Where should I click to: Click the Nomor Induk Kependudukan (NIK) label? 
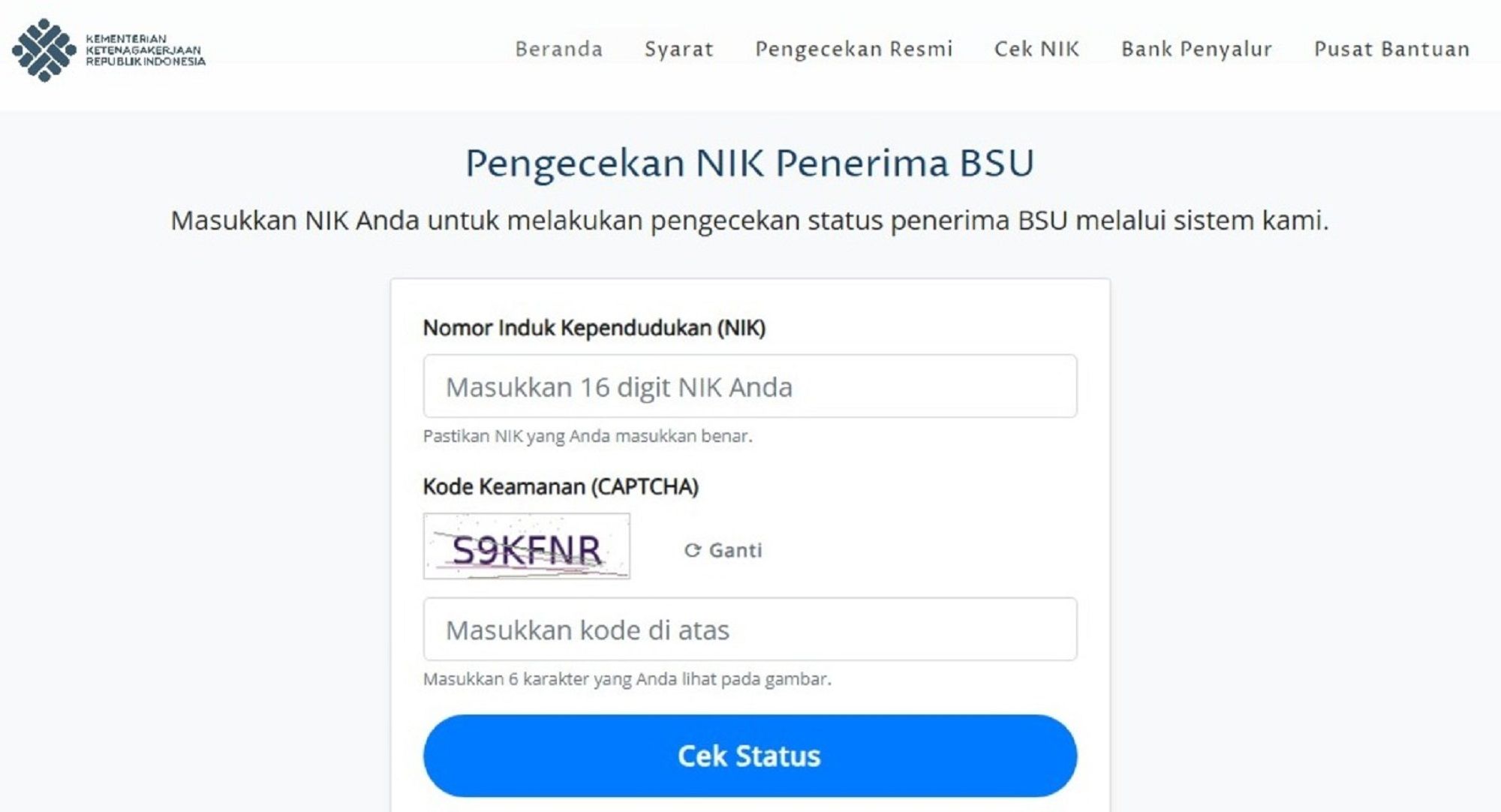(594, 328)
